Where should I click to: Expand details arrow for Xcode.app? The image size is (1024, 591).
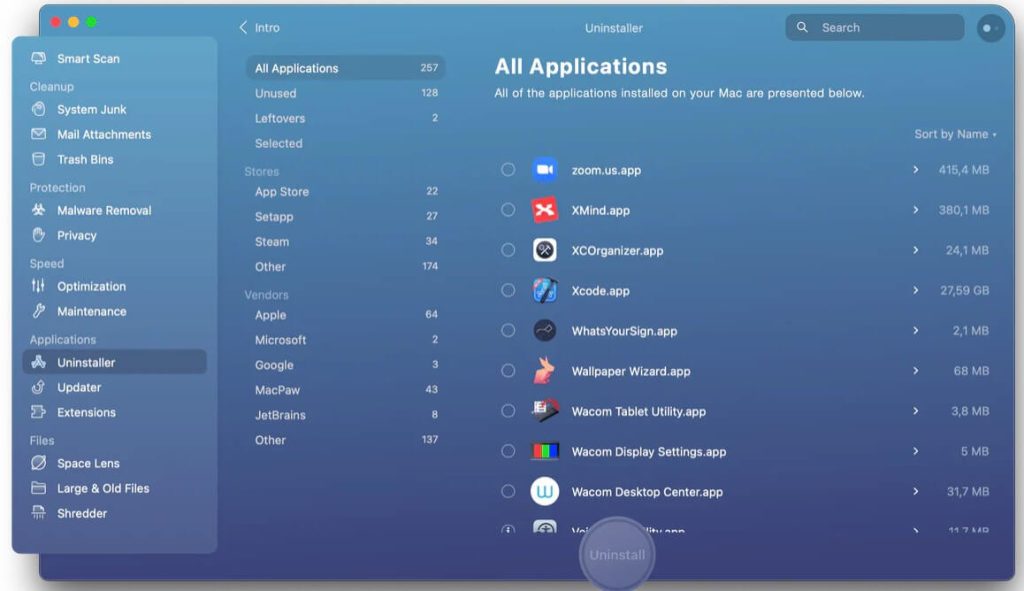915,291
